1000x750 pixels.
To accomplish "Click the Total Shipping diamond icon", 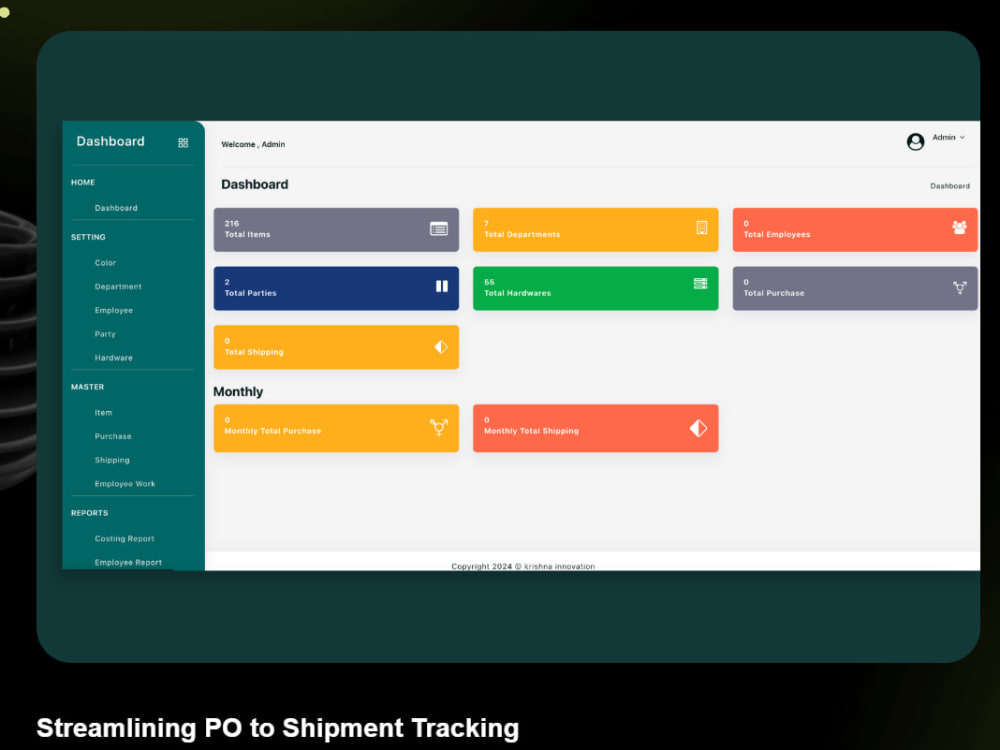I will tap(441, 347).
